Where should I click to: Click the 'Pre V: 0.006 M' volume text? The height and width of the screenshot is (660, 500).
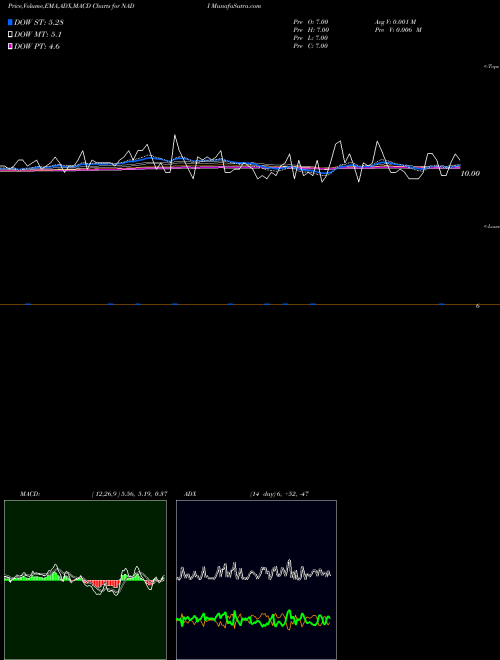(x=398, y=30)
